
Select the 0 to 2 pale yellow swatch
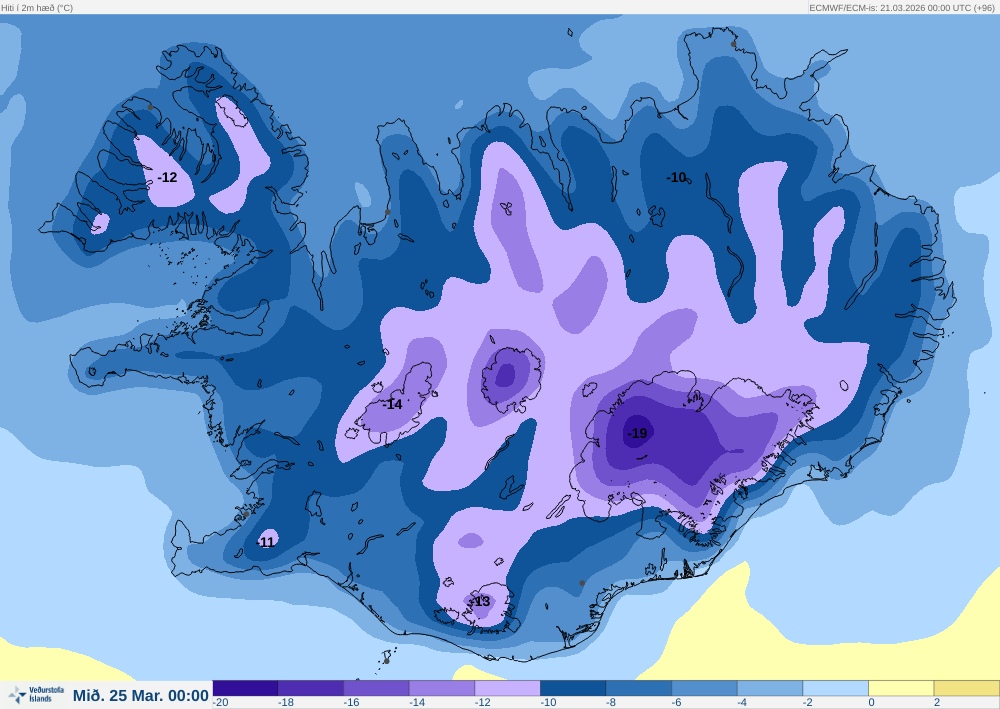(901, 688)
